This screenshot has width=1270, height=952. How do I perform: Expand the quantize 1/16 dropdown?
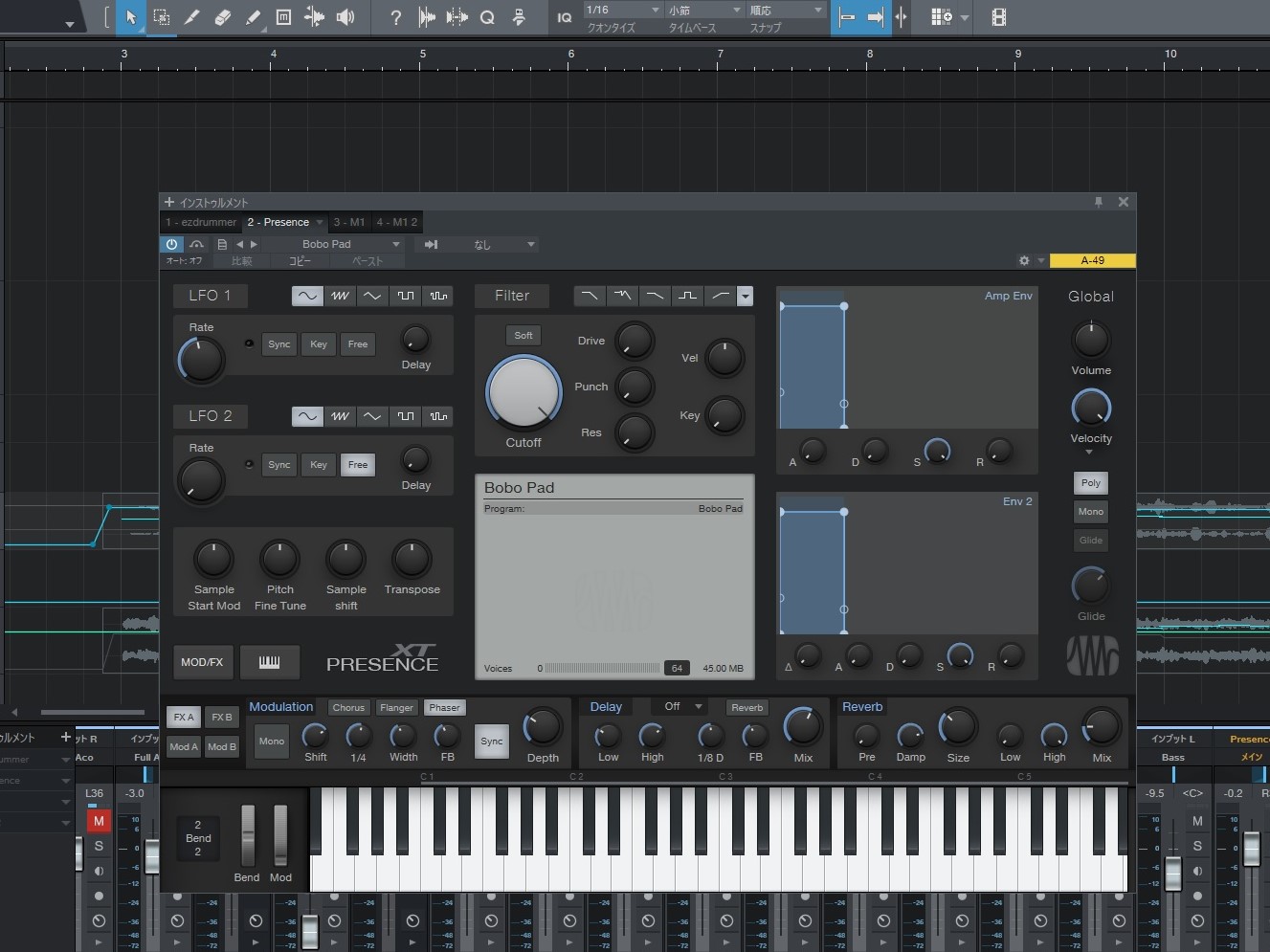[x=655, y=11]
